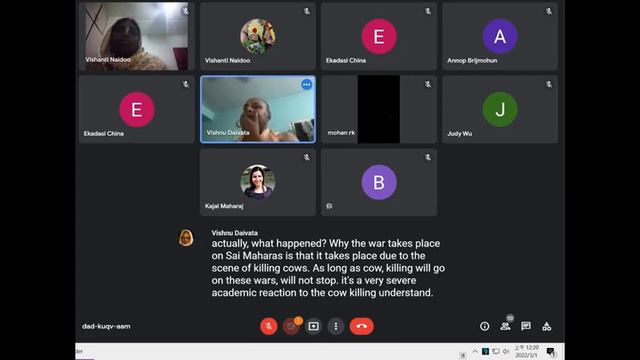Image resolution: width=640 pixels, height=360 pixels.
Task: Open the taskbar network icon
Action: (x=496, y=351)
